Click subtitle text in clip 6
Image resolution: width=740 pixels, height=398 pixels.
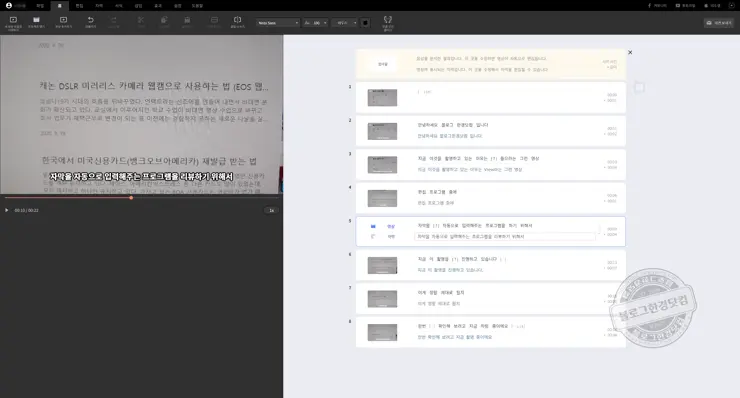click(x=450, y=270)
